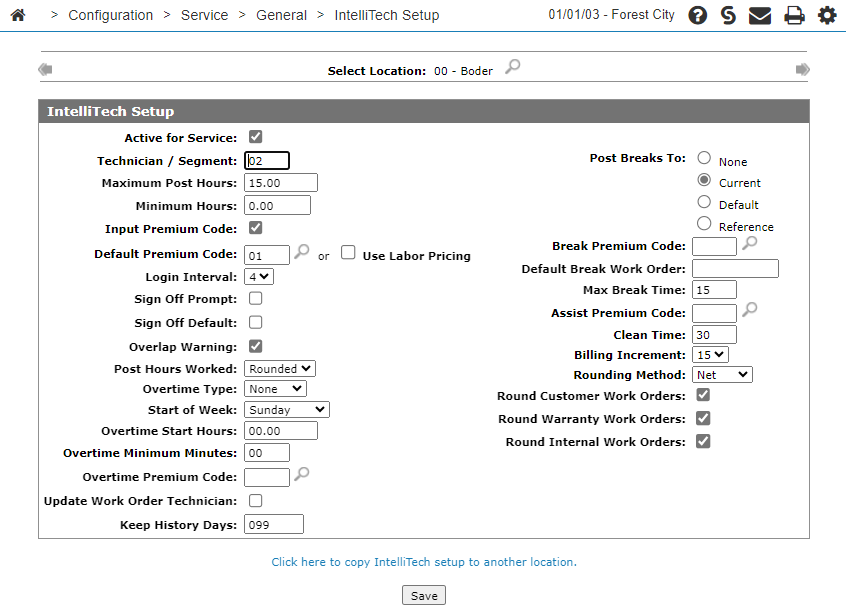Open the Rounding Method dropdown
The height and width of the screenshot is (616, 846).
(x=722, y=375)
